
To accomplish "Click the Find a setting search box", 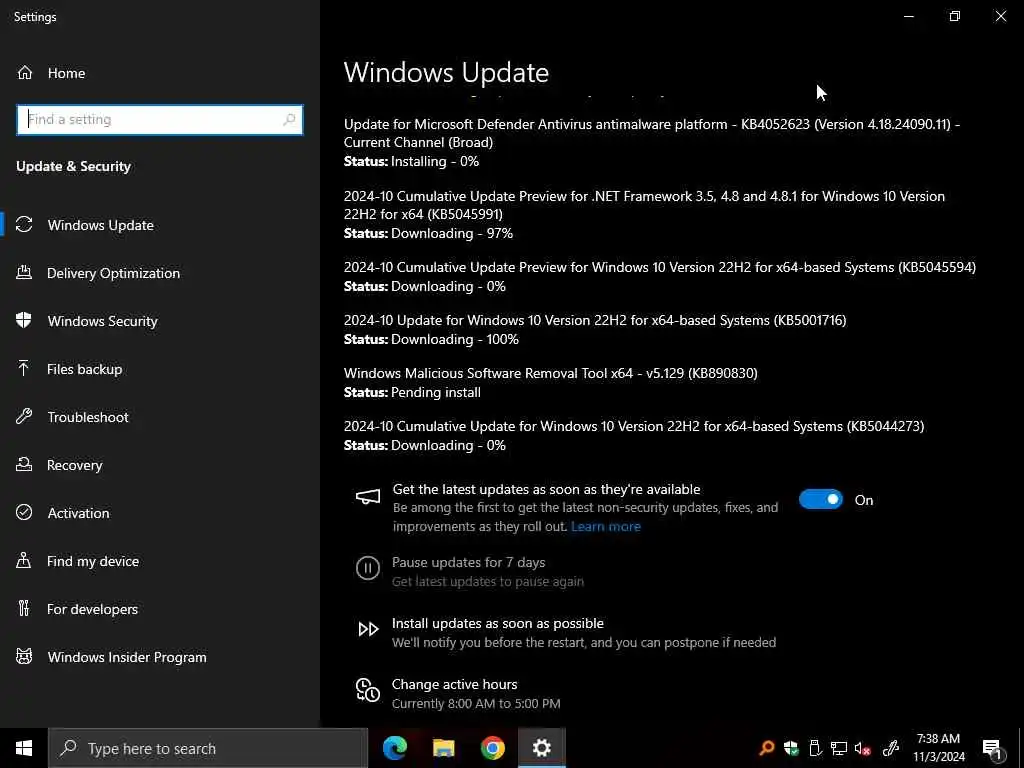I will tap(159, 120).
